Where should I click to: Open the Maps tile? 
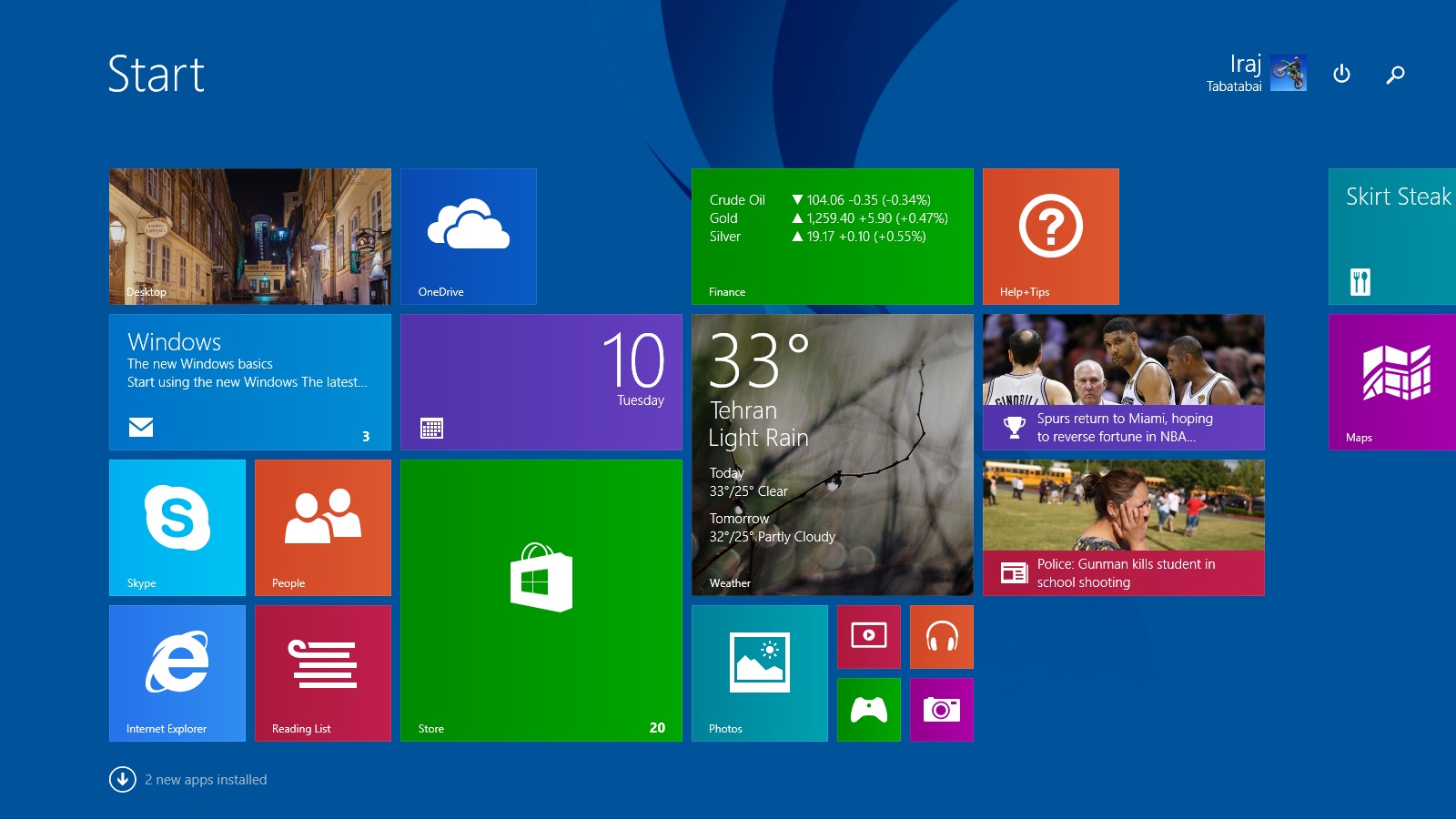point(1392,382)
